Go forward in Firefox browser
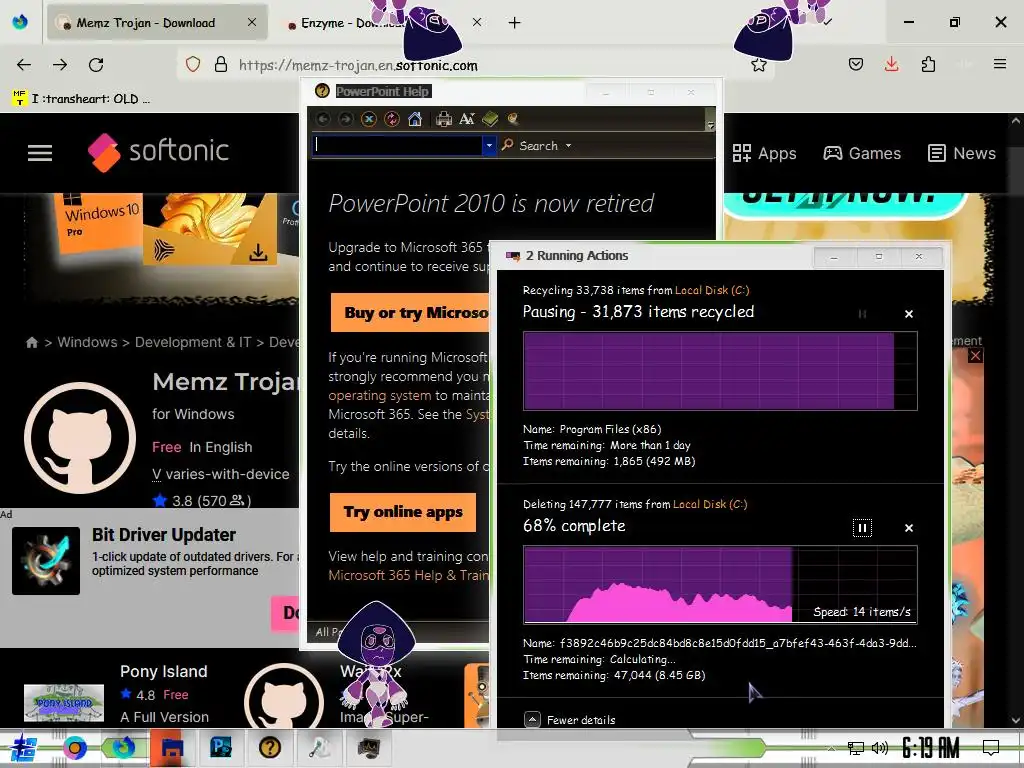 (x=60, y=65)
